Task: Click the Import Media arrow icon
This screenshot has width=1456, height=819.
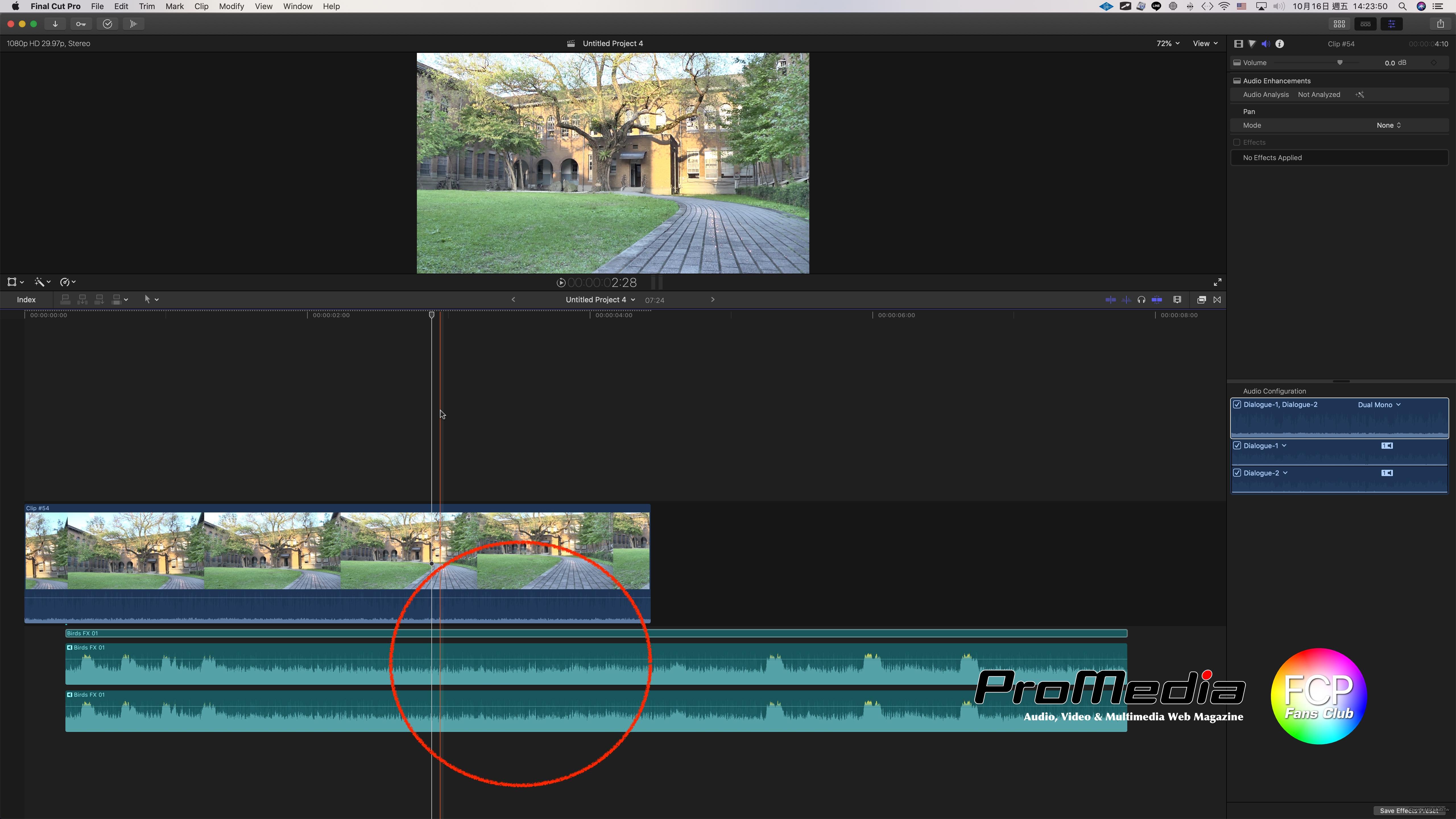Action: (55, 24)
